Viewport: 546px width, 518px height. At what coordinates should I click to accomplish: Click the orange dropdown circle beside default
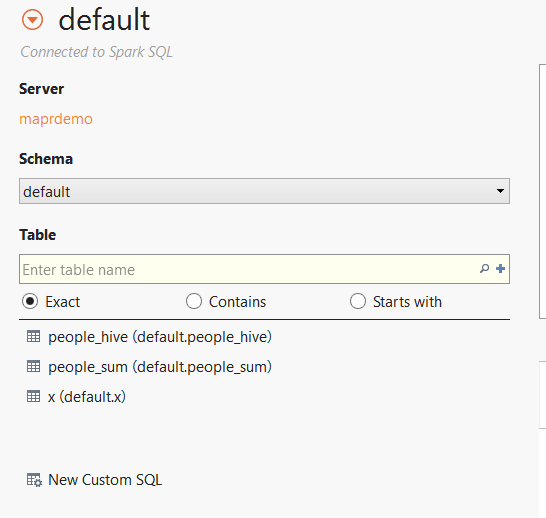pos(32,20)
